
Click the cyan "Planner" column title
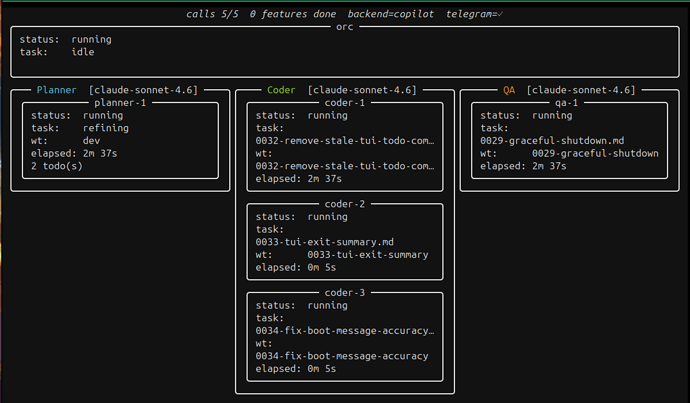pos(56,90)
